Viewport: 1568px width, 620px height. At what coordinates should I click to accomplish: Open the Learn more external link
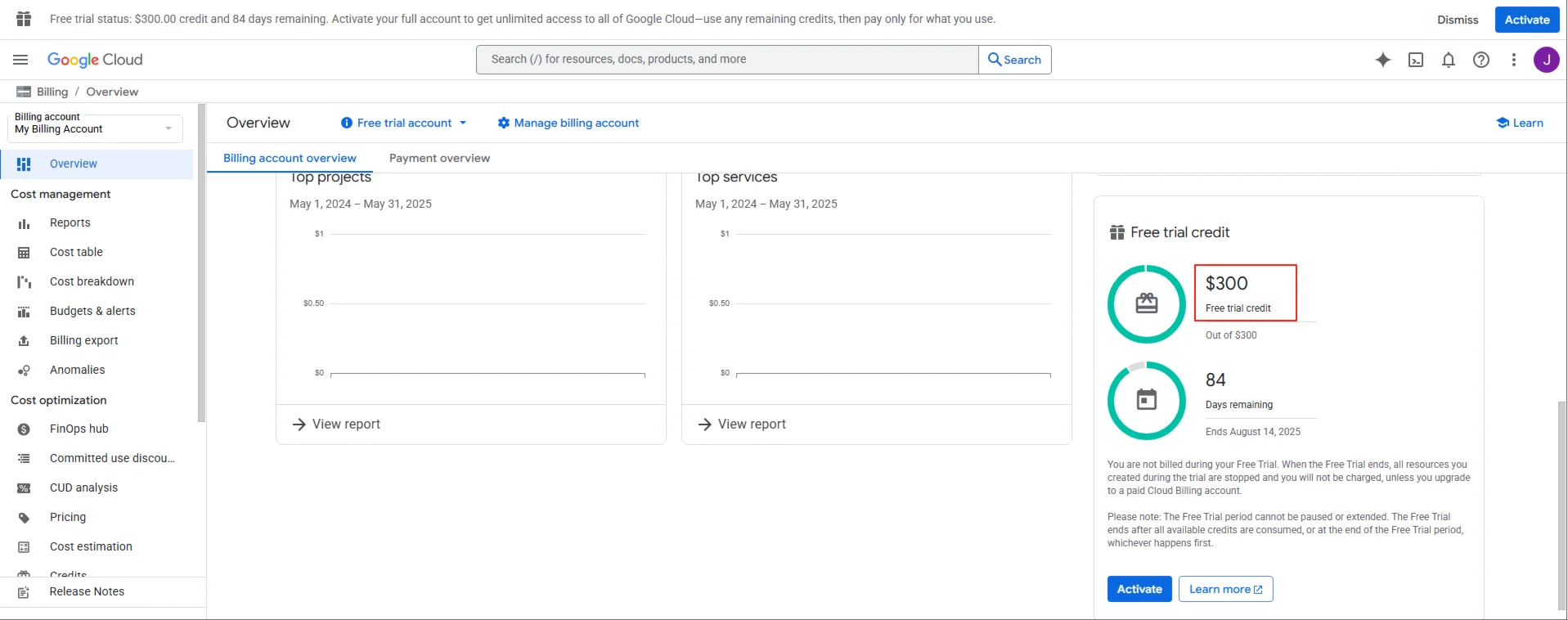click(1225, 589)
